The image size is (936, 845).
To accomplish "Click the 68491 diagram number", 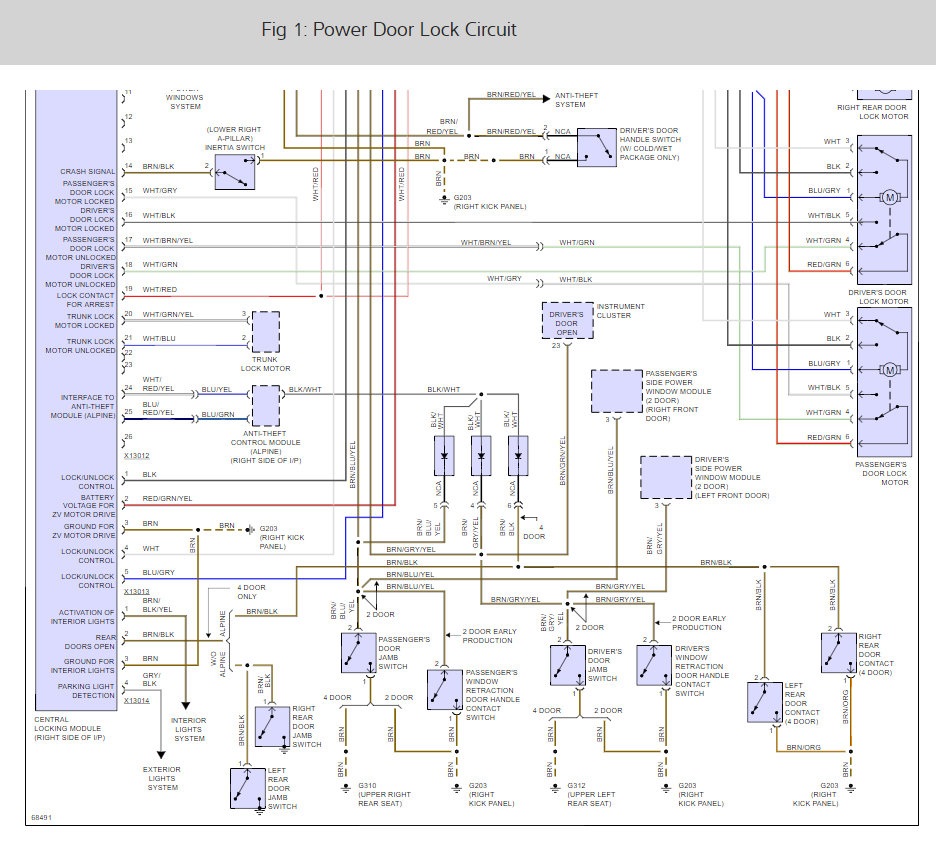I will 41,818.
